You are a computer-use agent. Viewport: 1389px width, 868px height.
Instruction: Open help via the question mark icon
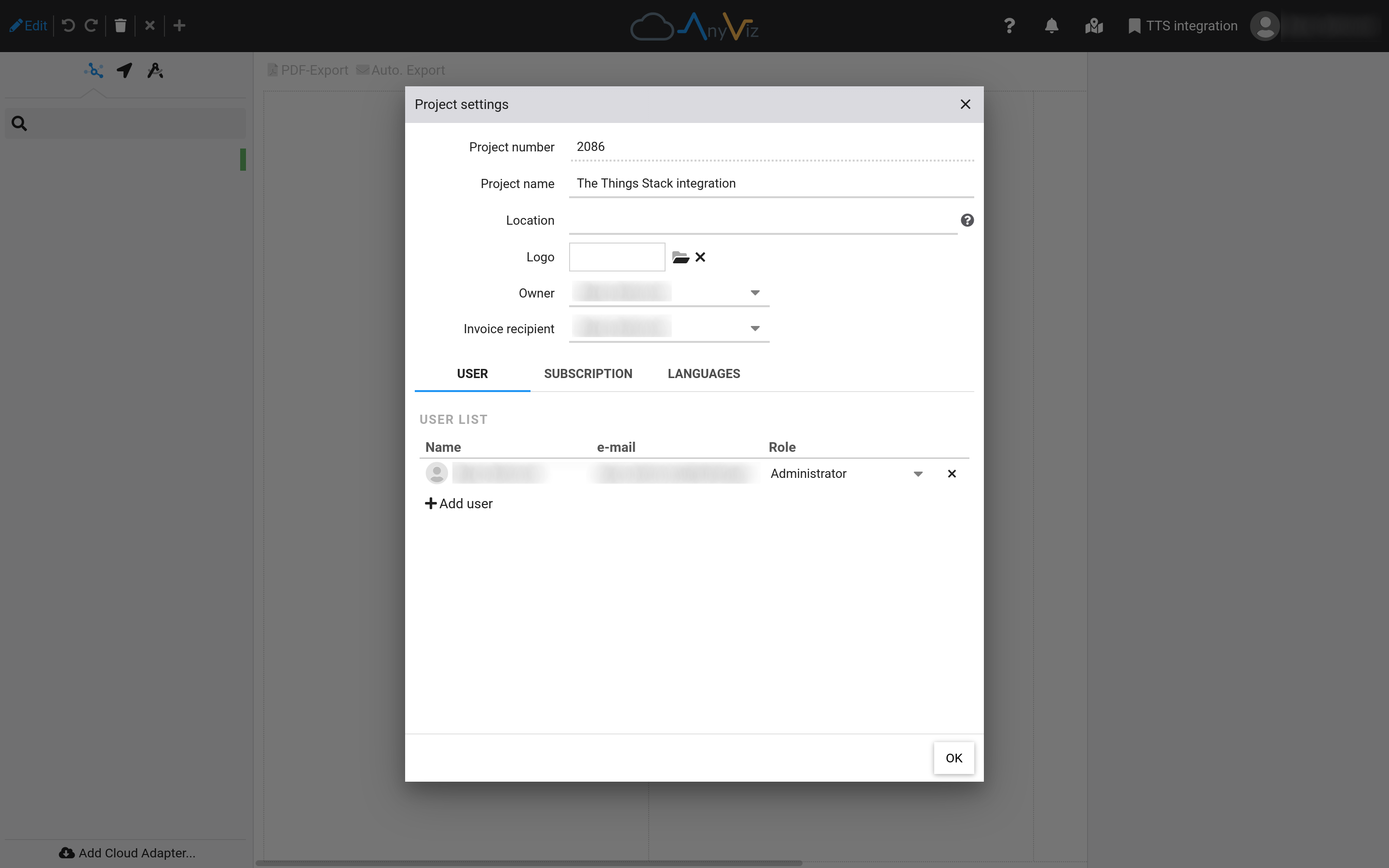coord(1009,26)
